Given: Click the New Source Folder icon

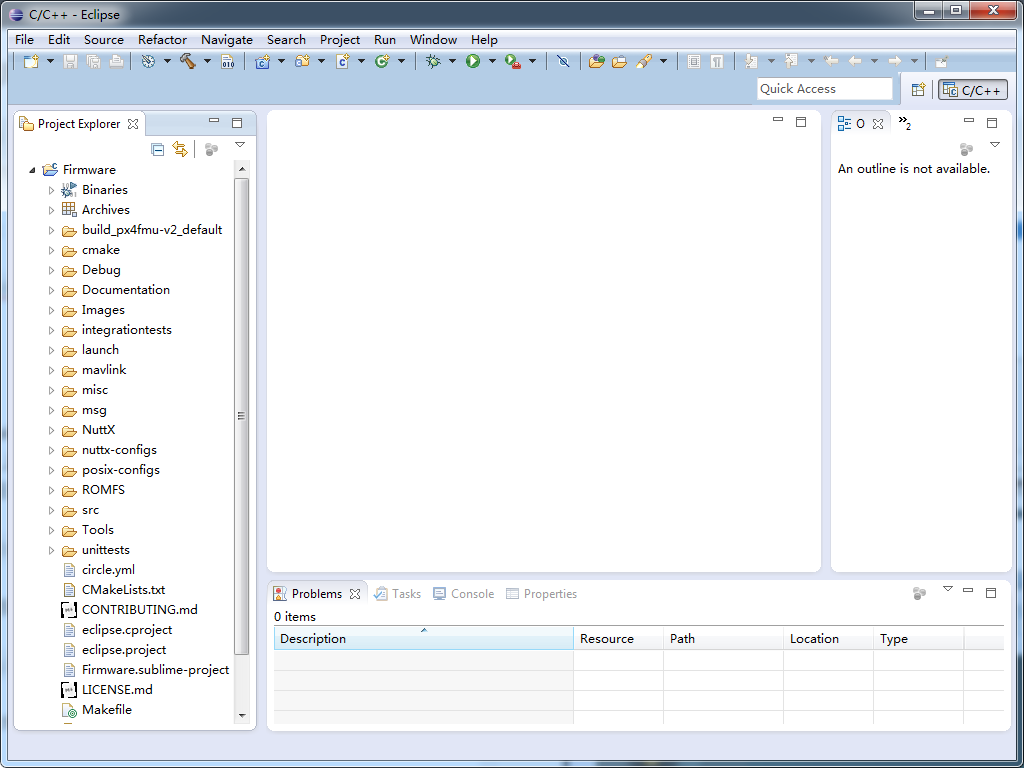Looking at the screenshot, I should pos(302,61).
